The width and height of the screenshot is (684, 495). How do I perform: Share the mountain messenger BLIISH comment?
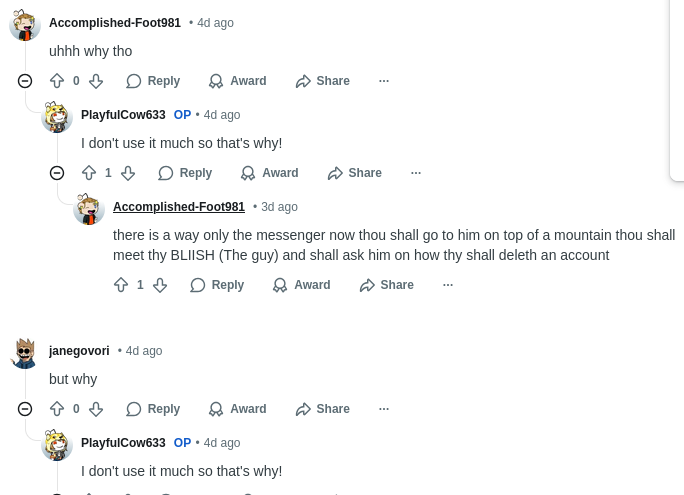(386, 285)
